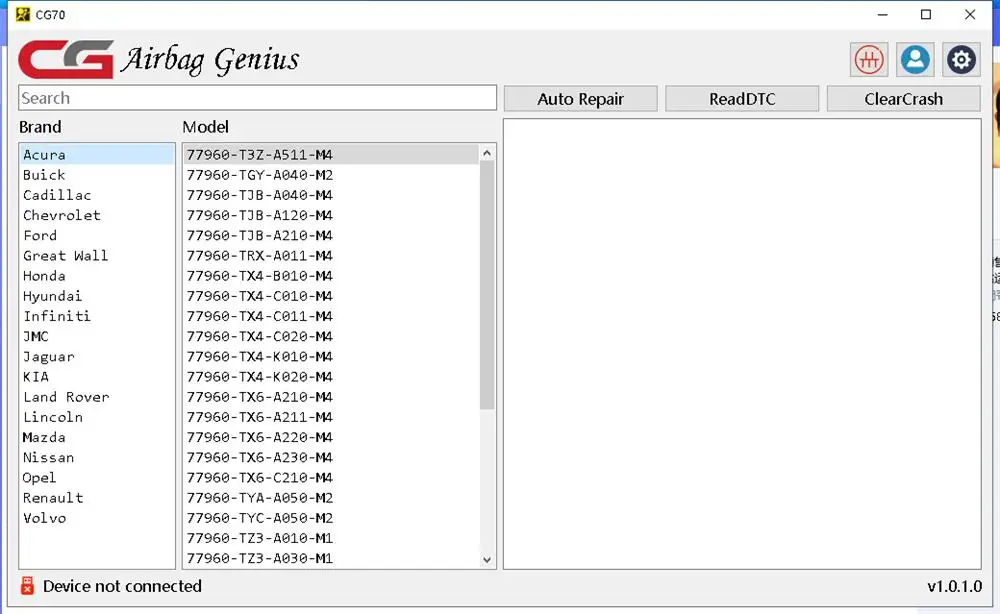1000x614 pixels.
Task: Select model 77960-TJB-A210-M4
Action: point(331,235)
